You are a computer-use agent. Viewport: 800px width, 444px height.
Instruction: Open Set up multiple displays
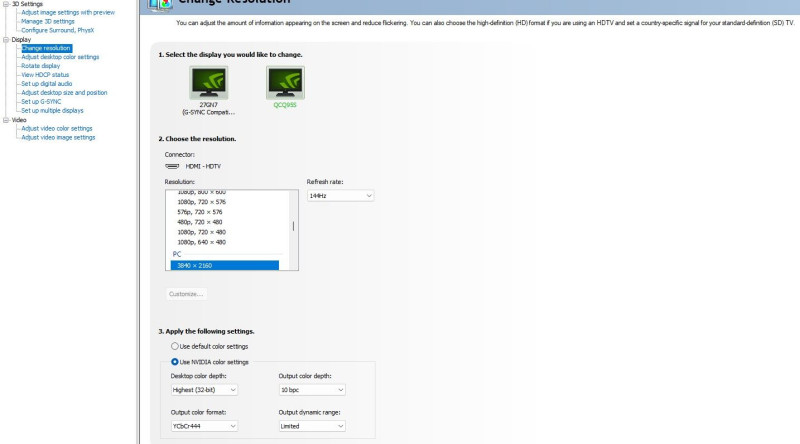(x=52, y=110)
